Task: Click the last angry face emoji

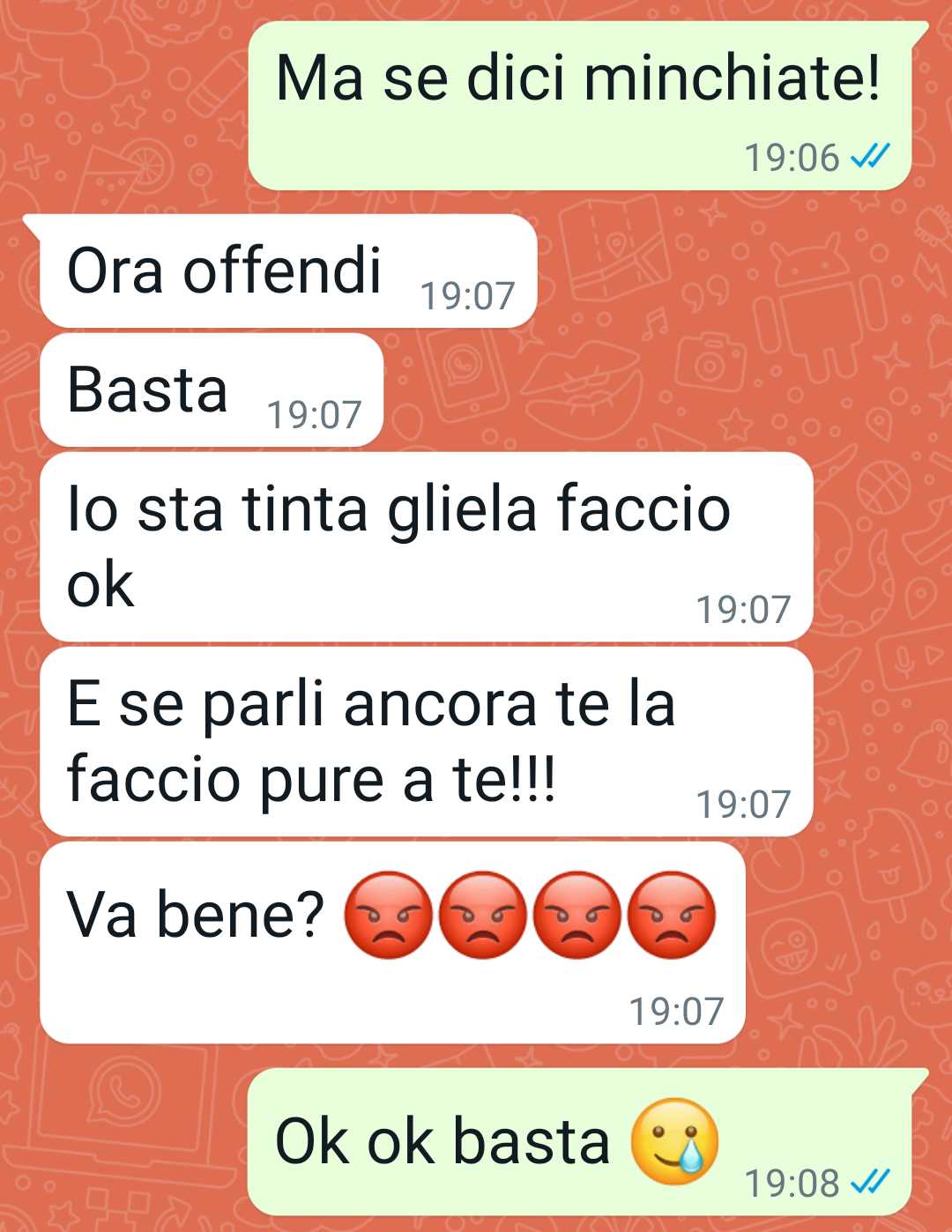Action: pyautogui.click(x=671, y=916)
